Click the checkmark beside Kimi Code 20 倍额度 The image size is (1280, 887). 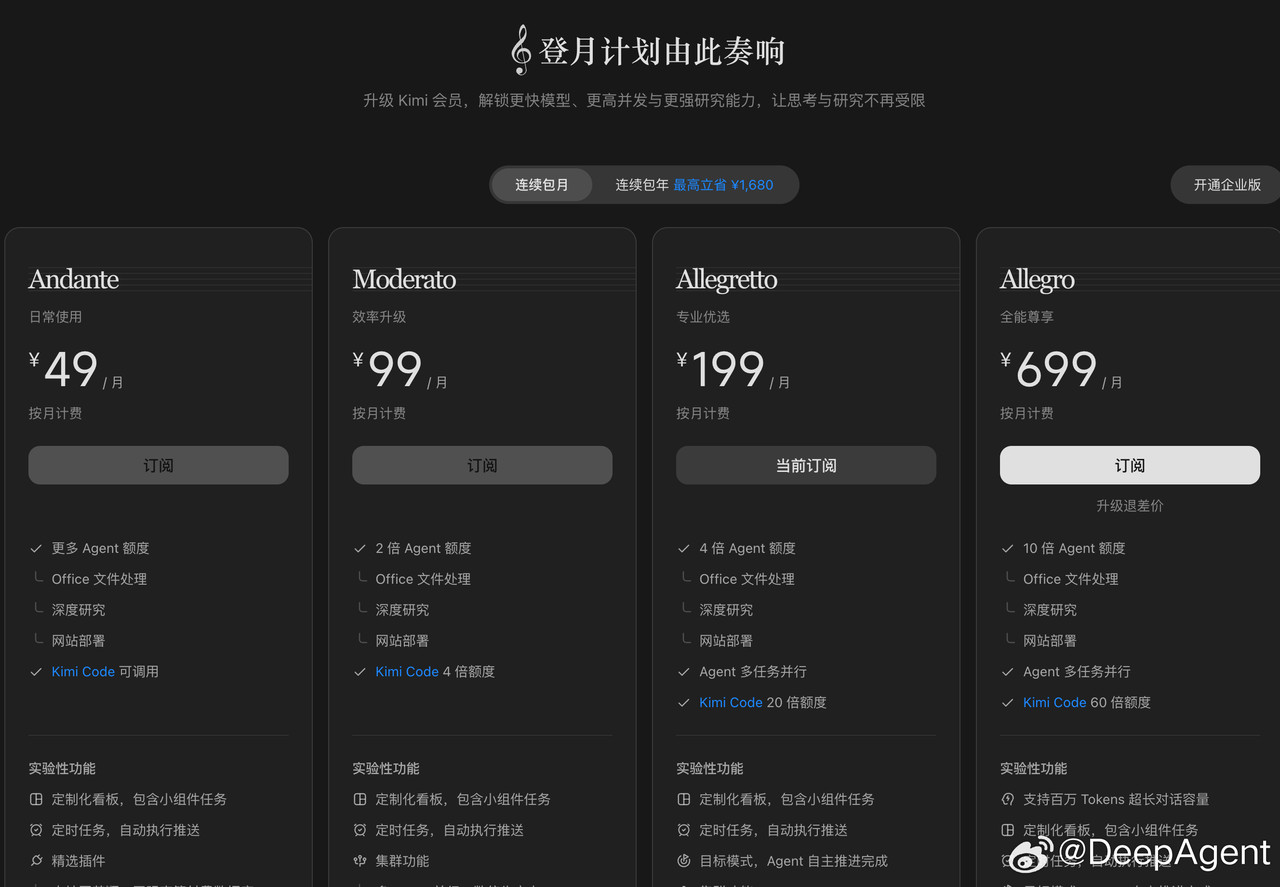tap(684, 703)
